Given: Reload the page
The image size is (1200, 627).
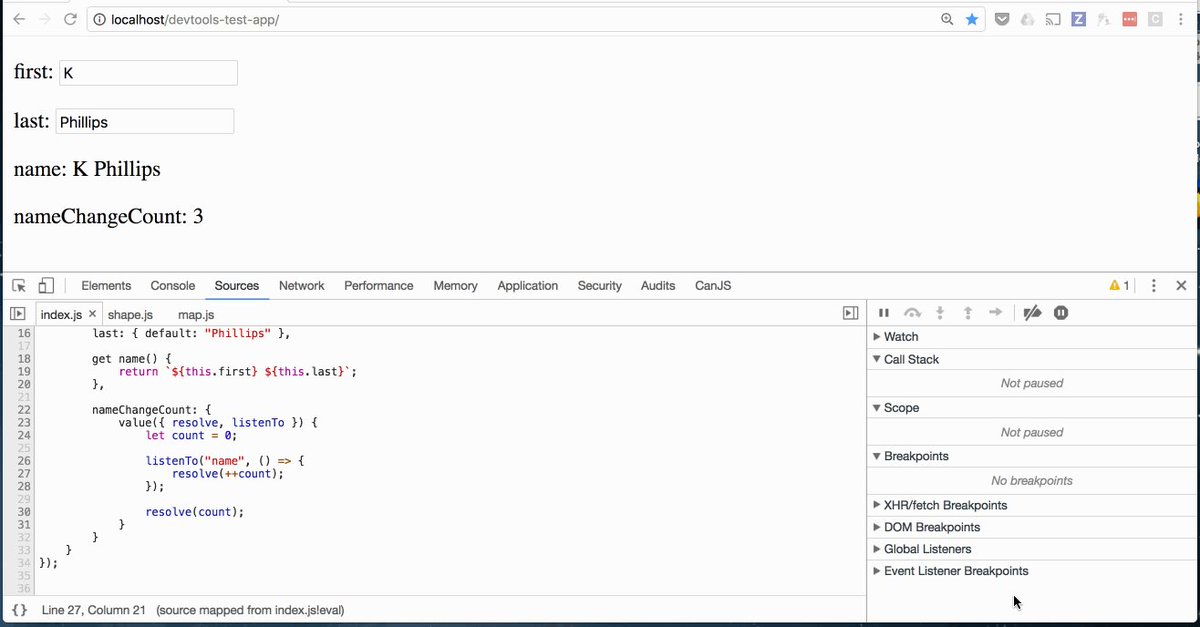Looking at the screenshot, I should [x=70, y=19].
